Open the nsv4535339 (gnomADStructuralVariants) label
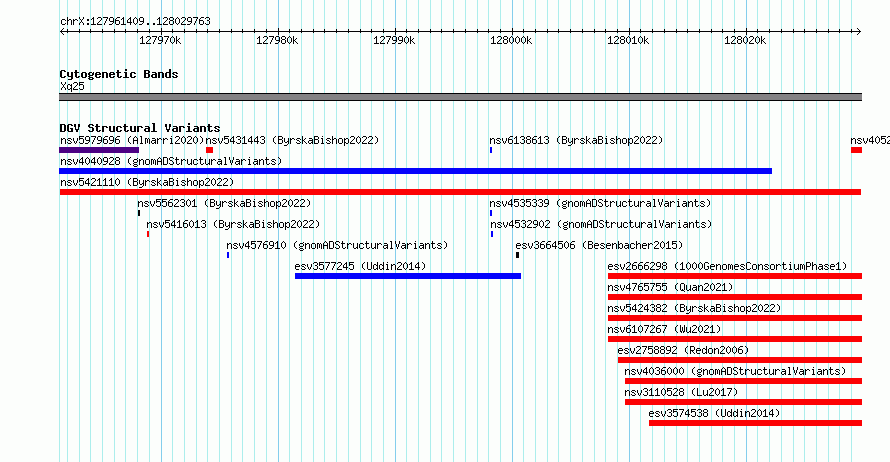Image resolution: width=890 pixels, height=462 pixels. pyautogui.click(x=600, y=203)
